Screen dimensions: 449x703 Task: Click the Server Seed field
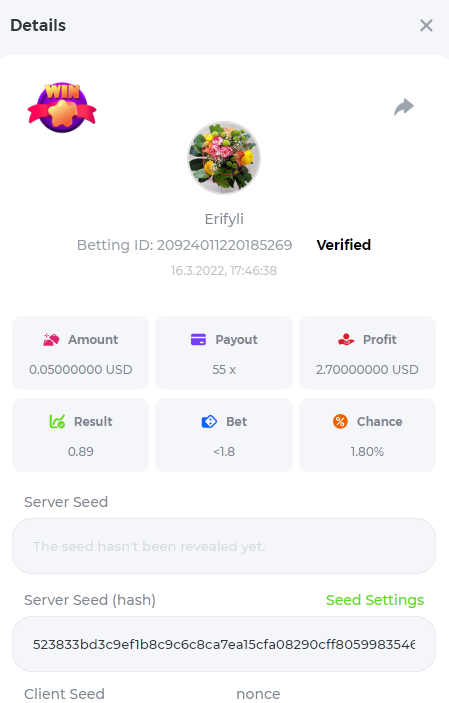pos(224,546)
